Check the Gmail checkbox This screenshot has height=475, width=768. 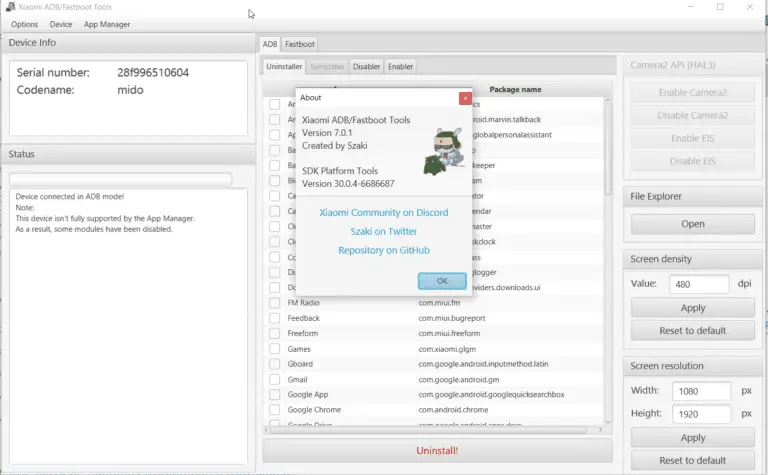274,380
